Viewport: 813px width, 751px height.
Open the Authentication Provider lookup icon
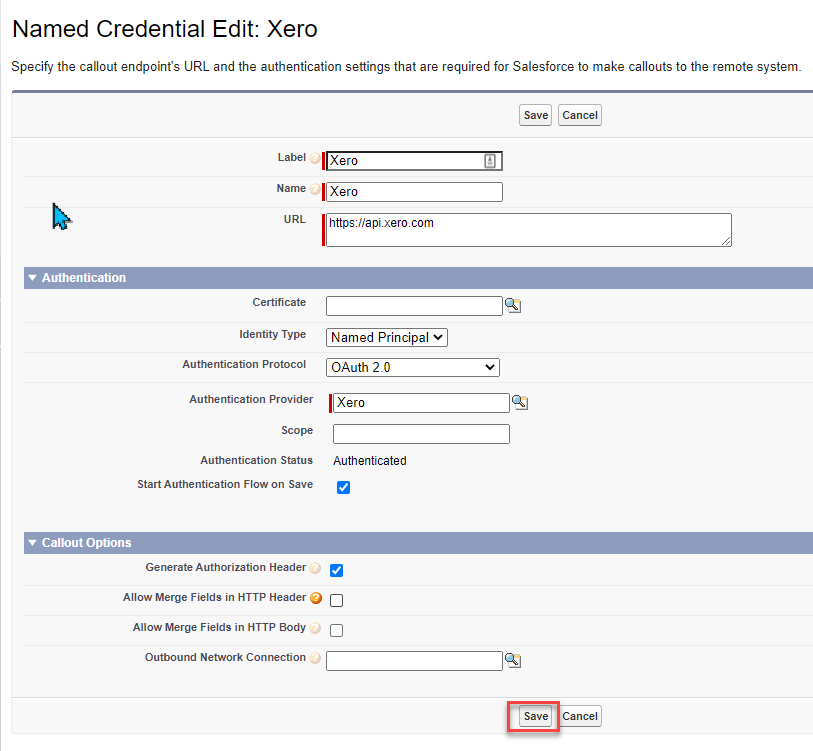520,402
